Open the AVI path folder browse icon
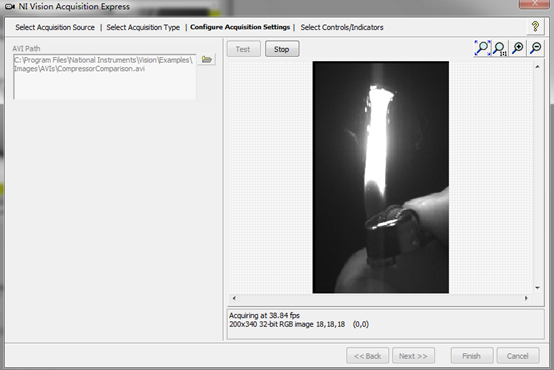Viewport: 554px width, 370px height. 207,59
